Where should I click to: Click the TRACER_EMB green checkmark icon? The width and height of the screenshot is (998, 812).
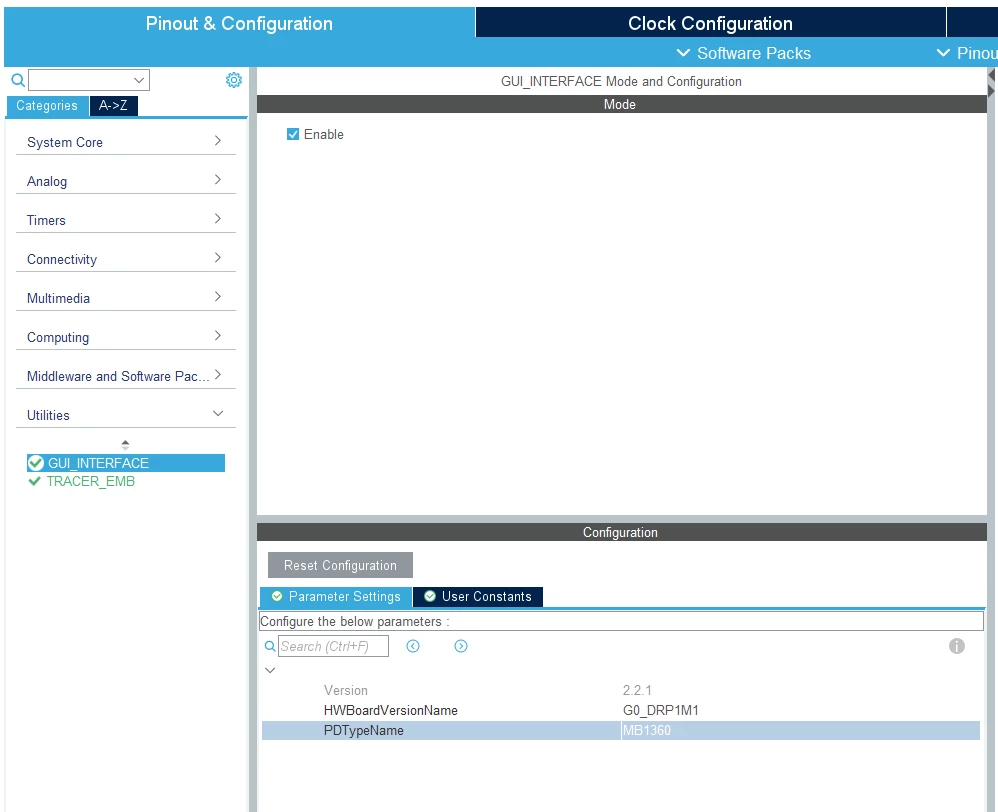pos(34,481)
